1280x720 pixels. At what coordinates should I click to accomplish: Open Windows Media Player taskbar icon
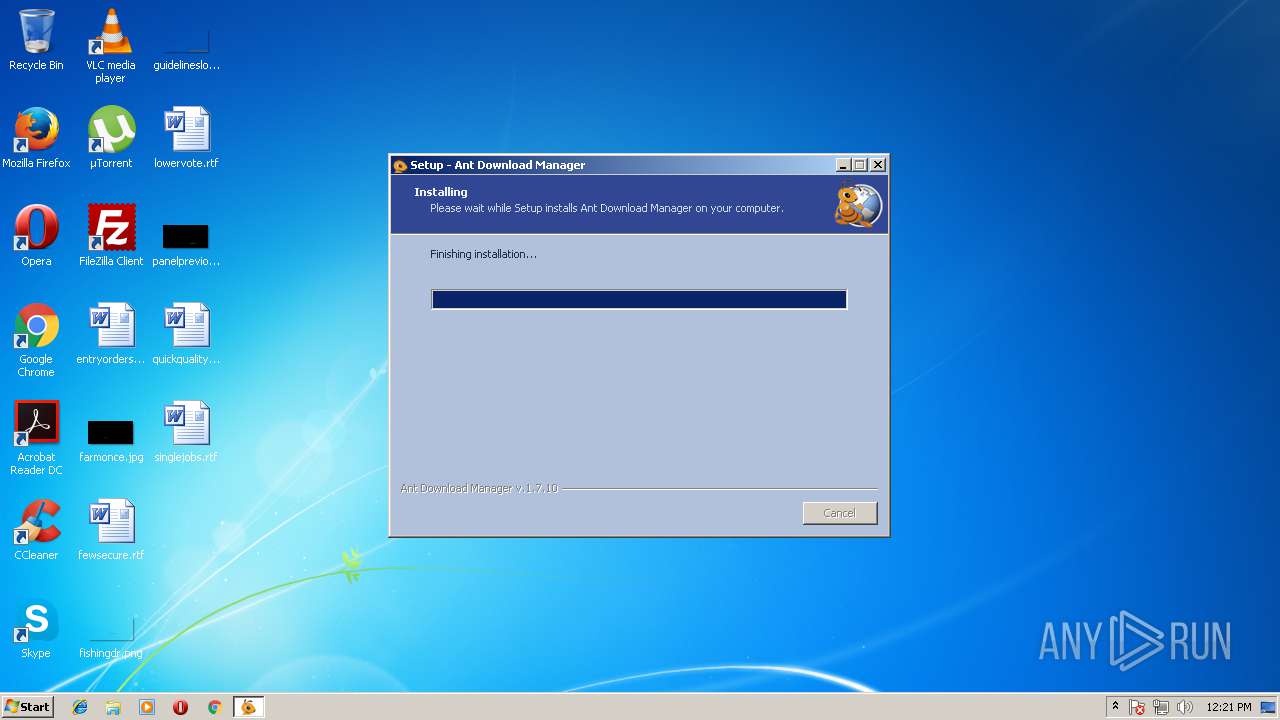[147, 707]
